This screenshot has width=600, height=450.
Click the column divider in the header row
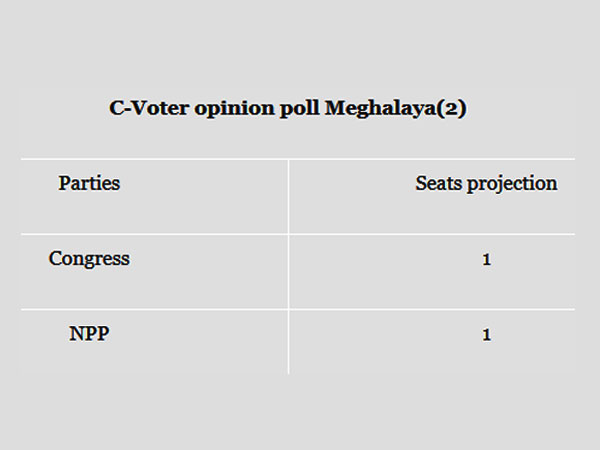288,196
